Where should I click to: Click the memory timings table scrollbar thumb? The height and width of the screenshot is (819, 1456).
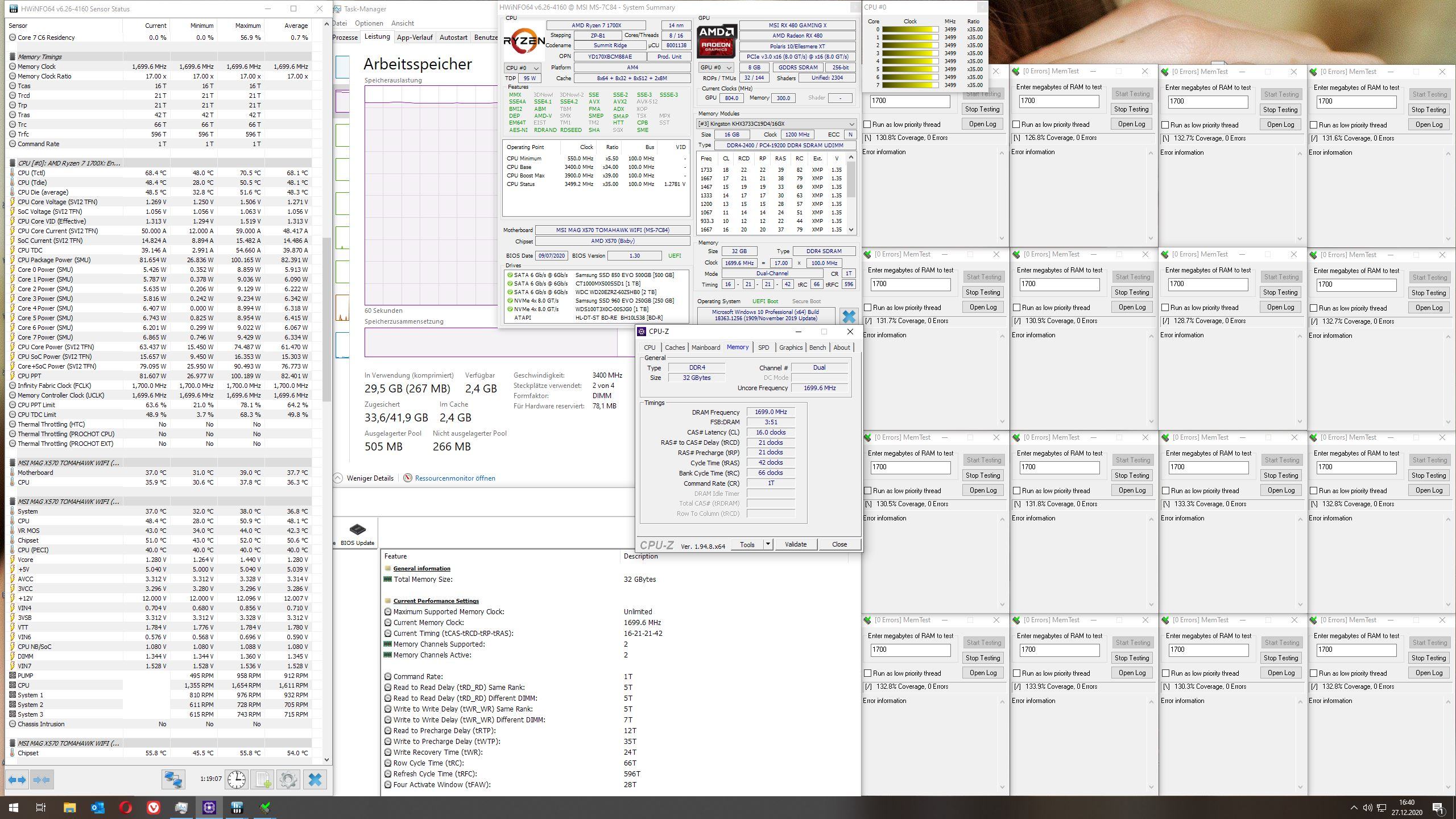click(x=851, y=179)
